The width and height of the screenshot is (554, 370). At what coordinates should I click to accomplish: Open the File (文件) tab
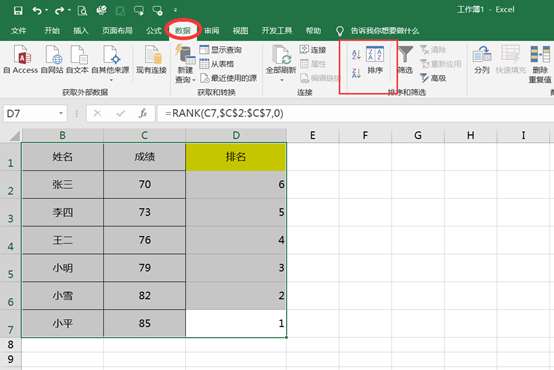(x=18, y=31)
